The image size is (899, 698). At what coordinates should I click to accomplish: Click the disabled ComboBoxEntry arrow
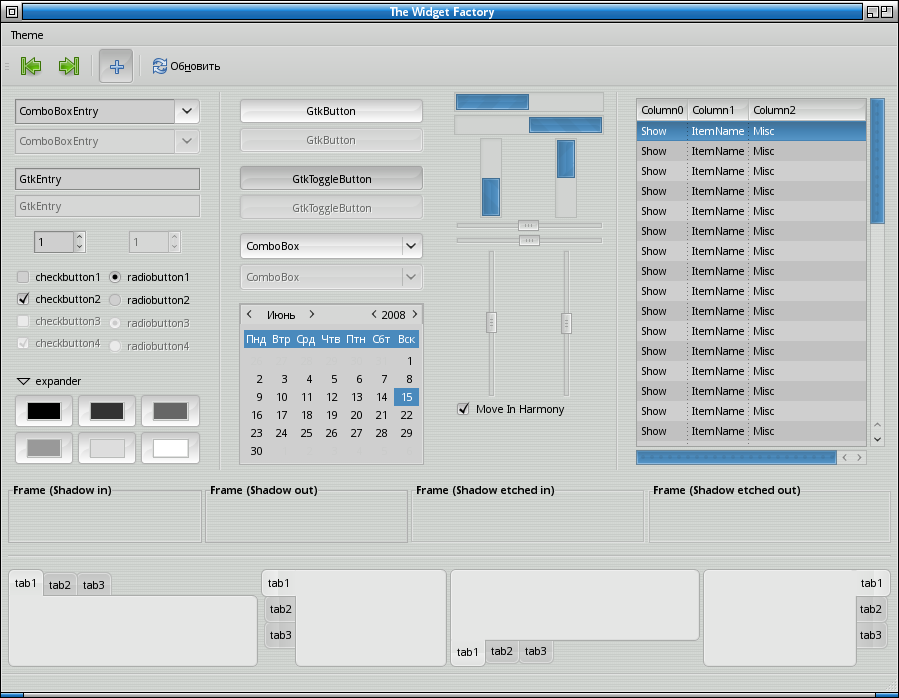tap(187, 141)
